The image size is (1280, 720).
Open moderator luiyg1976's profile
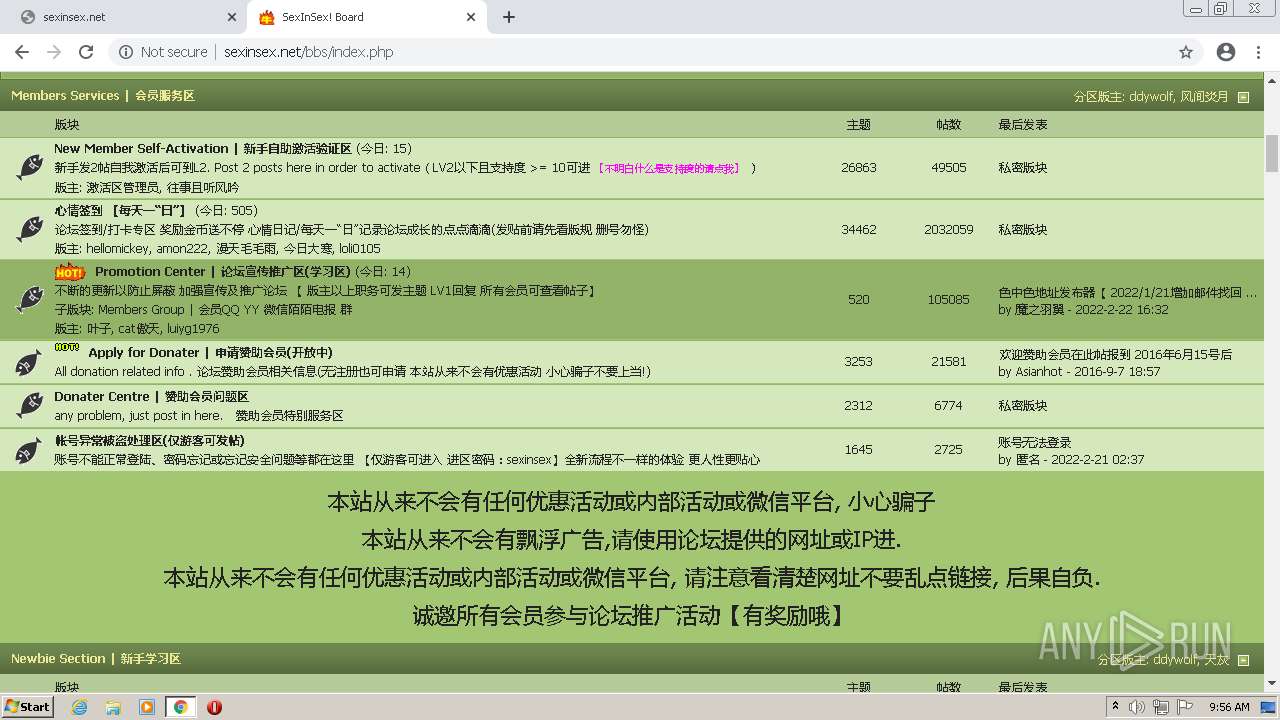point(194,328)
